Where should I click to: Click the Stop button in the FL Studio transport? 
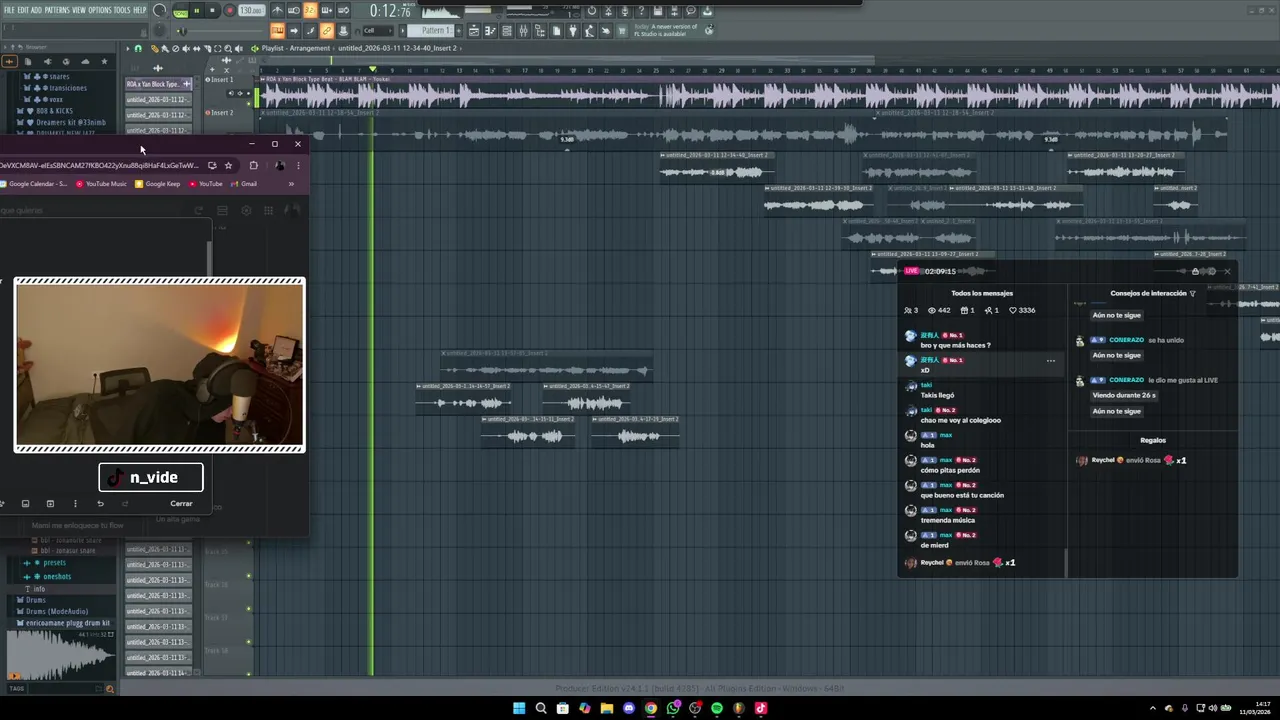212,11
